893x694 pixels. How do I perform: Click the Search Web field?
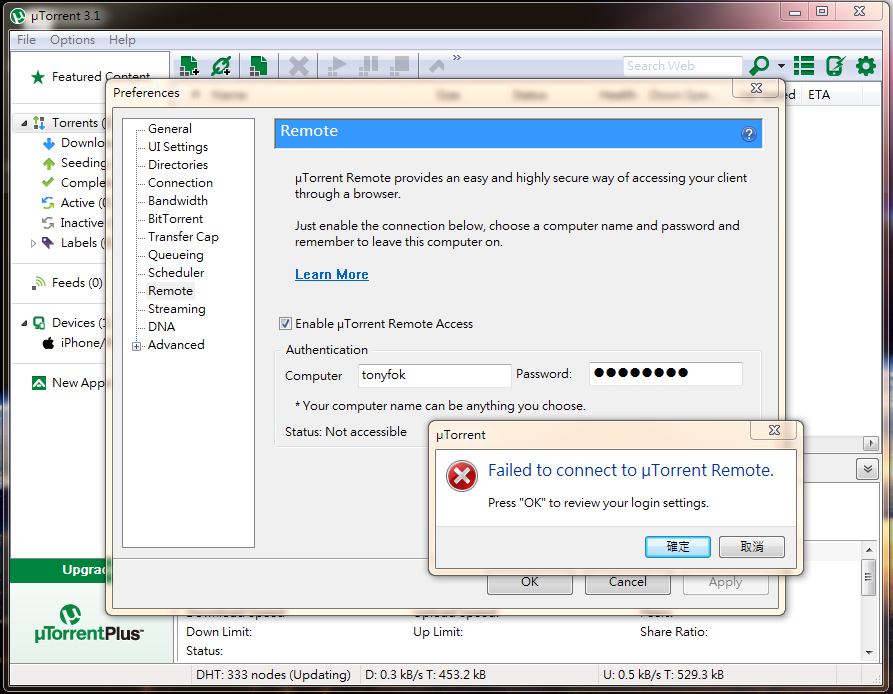(x=683, y=66)
